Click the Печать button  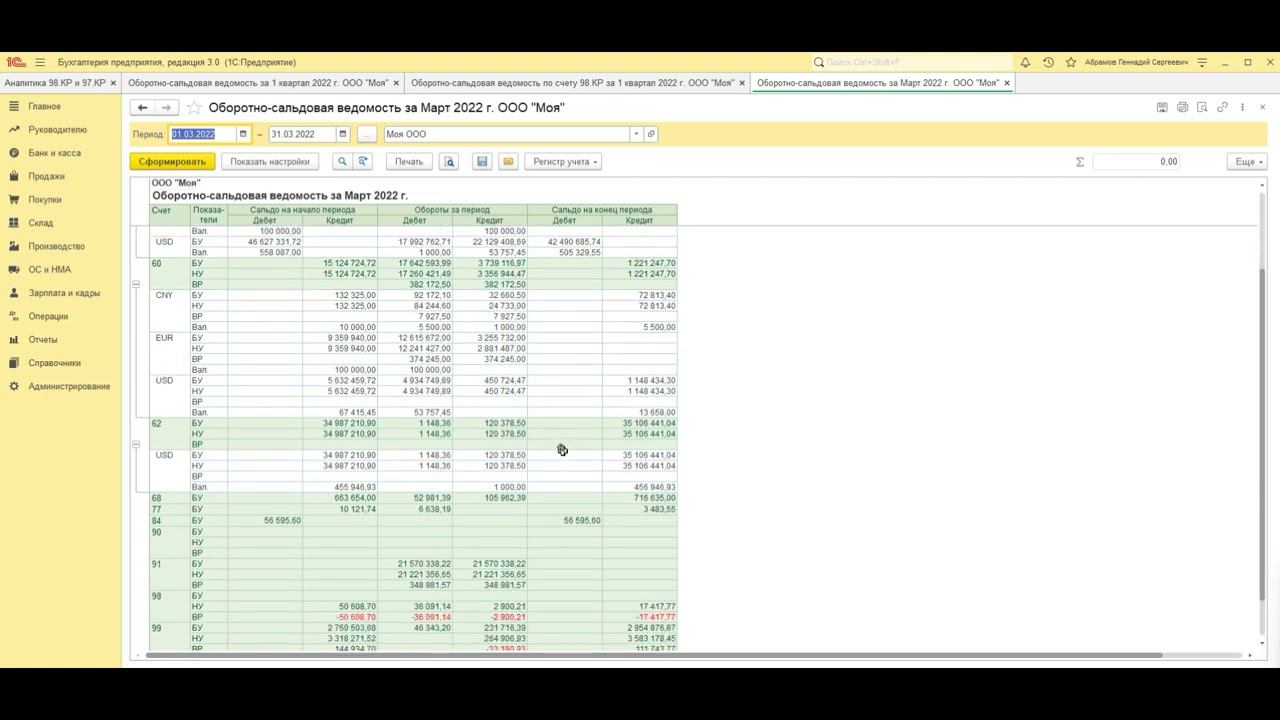click(x=409, y=161)
